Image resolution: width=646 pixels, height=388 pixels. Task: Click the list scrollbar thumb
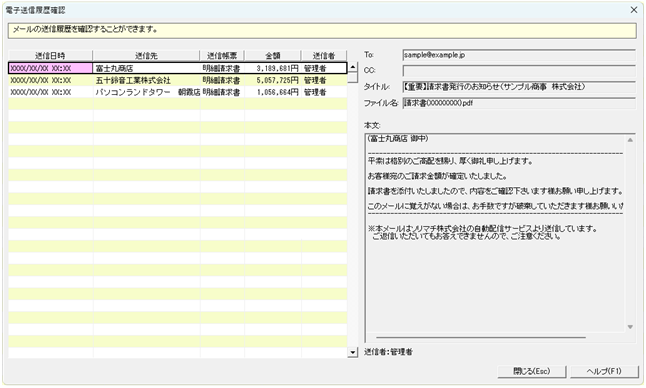point(353,78)
